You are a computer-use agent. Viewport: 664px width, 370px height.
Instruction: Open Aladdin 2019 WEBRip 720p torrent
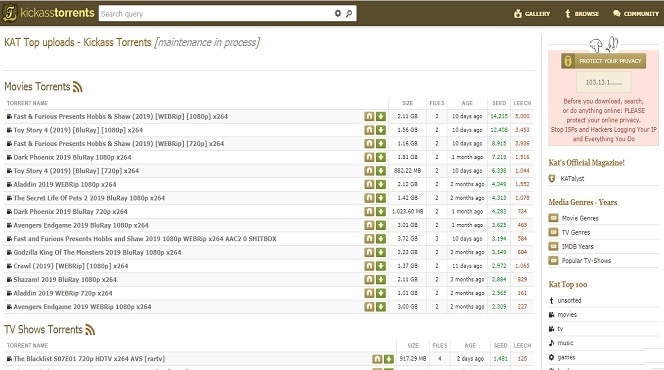pos(63,293)
